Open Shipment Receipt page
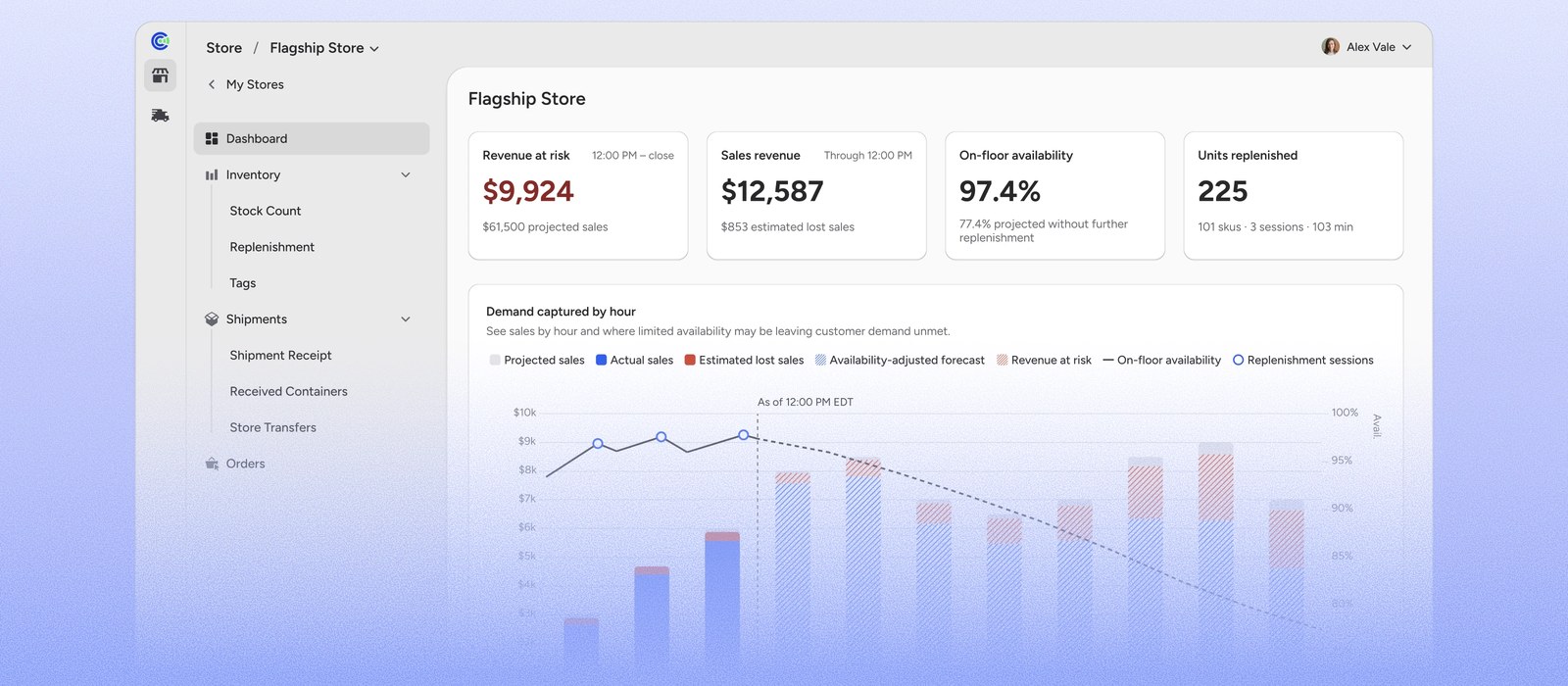 click(x=280, y=356)
